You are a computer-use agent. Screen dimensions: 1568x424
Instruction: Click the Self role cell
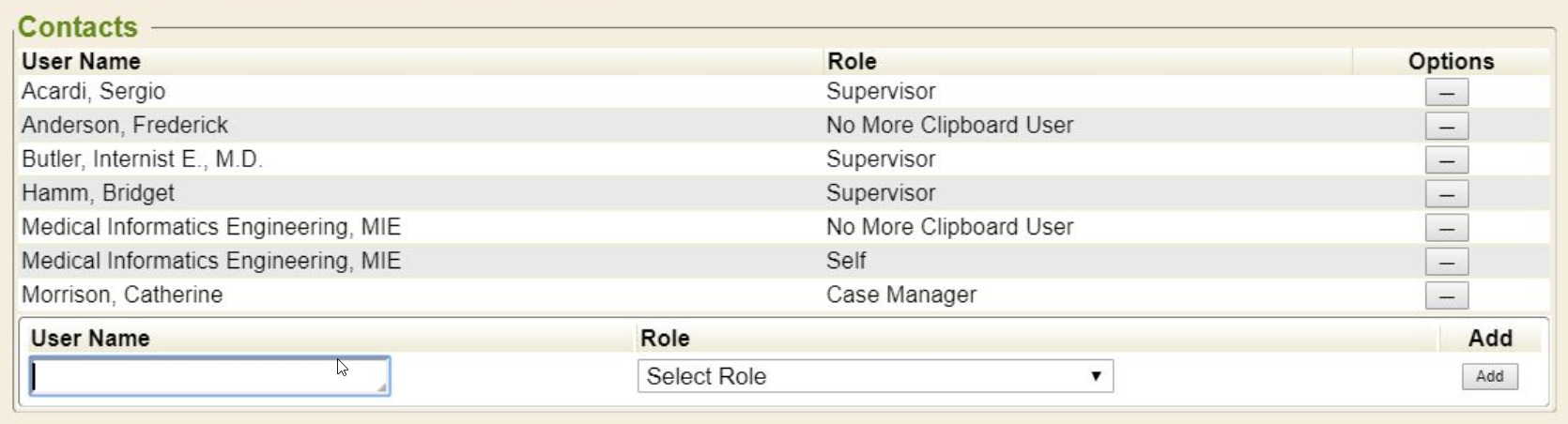846,261
